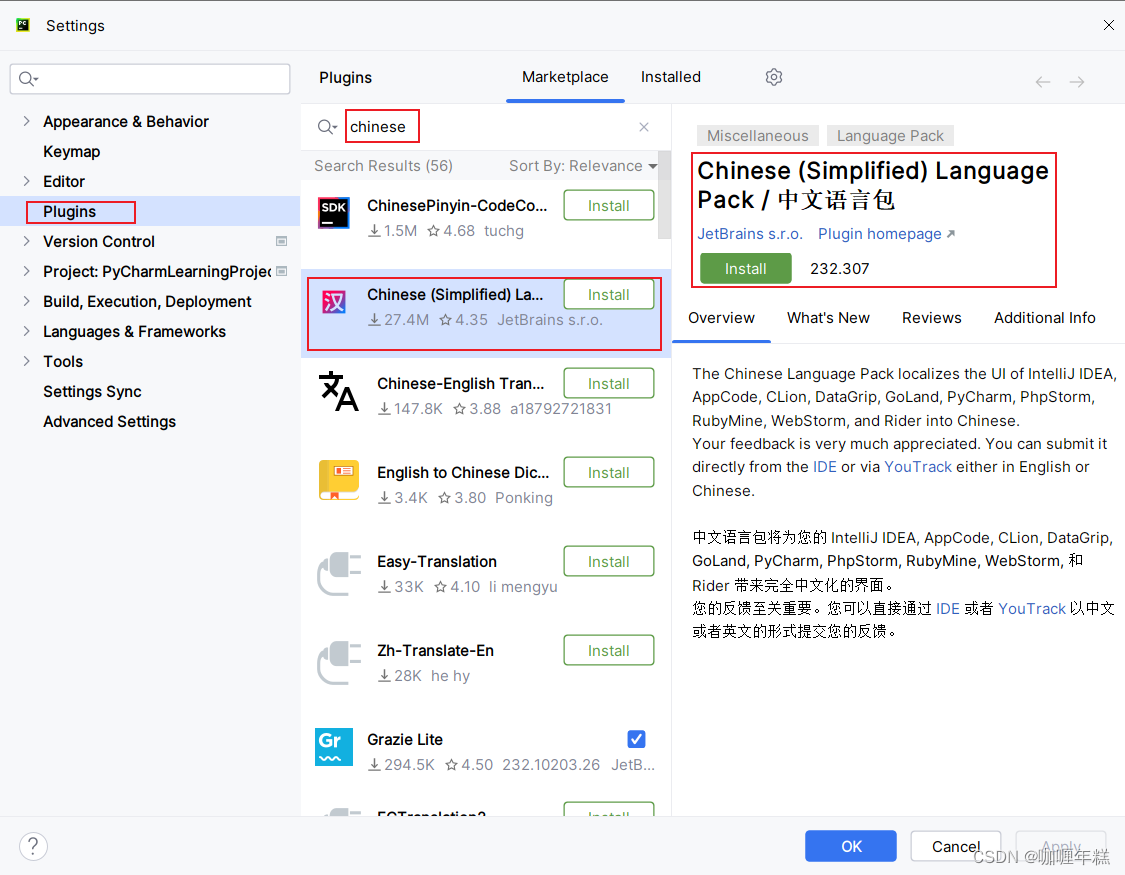Open plugin settings gear menu

tap(773, 77)
